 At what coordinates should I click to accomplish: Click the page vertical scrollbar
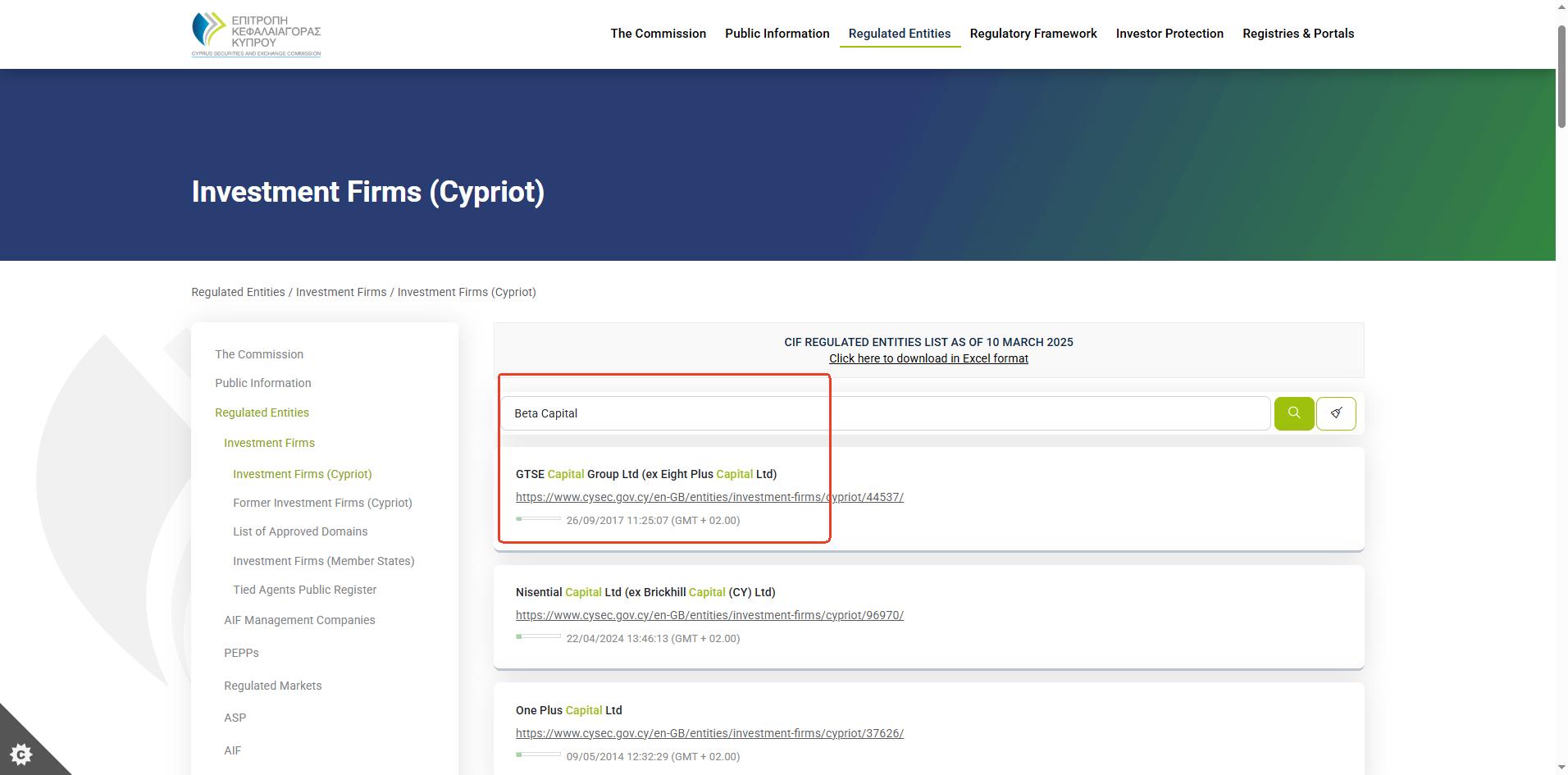coord(1561,410)
